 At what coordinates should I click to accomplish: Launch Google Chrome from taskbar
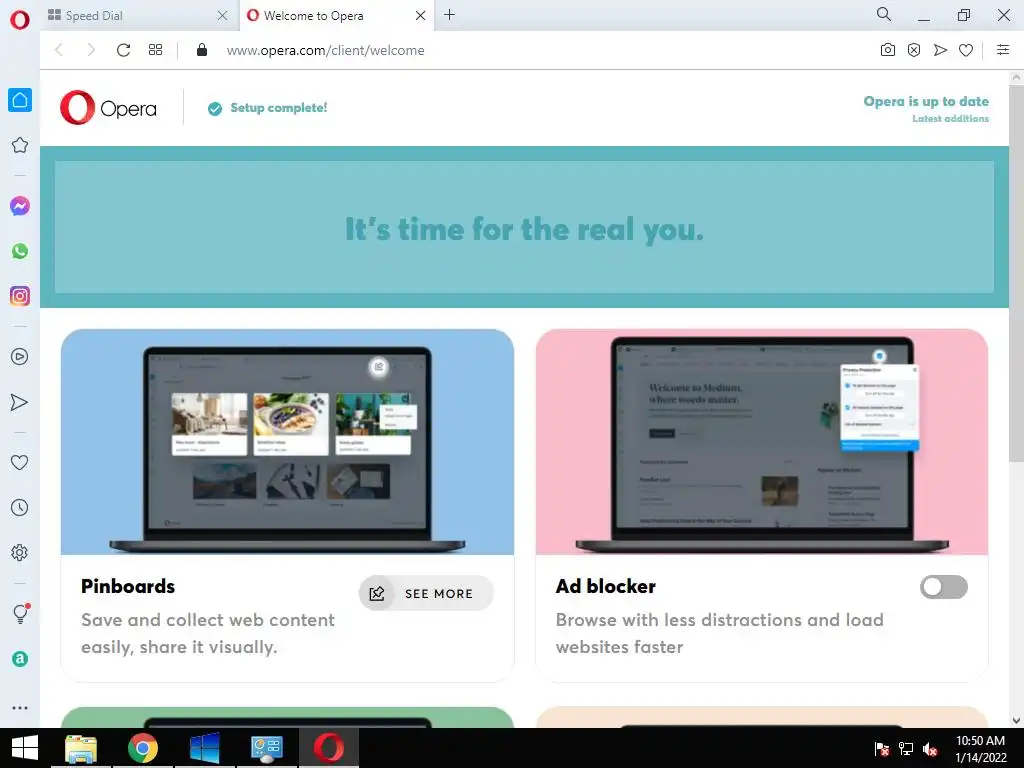[143, 748]
